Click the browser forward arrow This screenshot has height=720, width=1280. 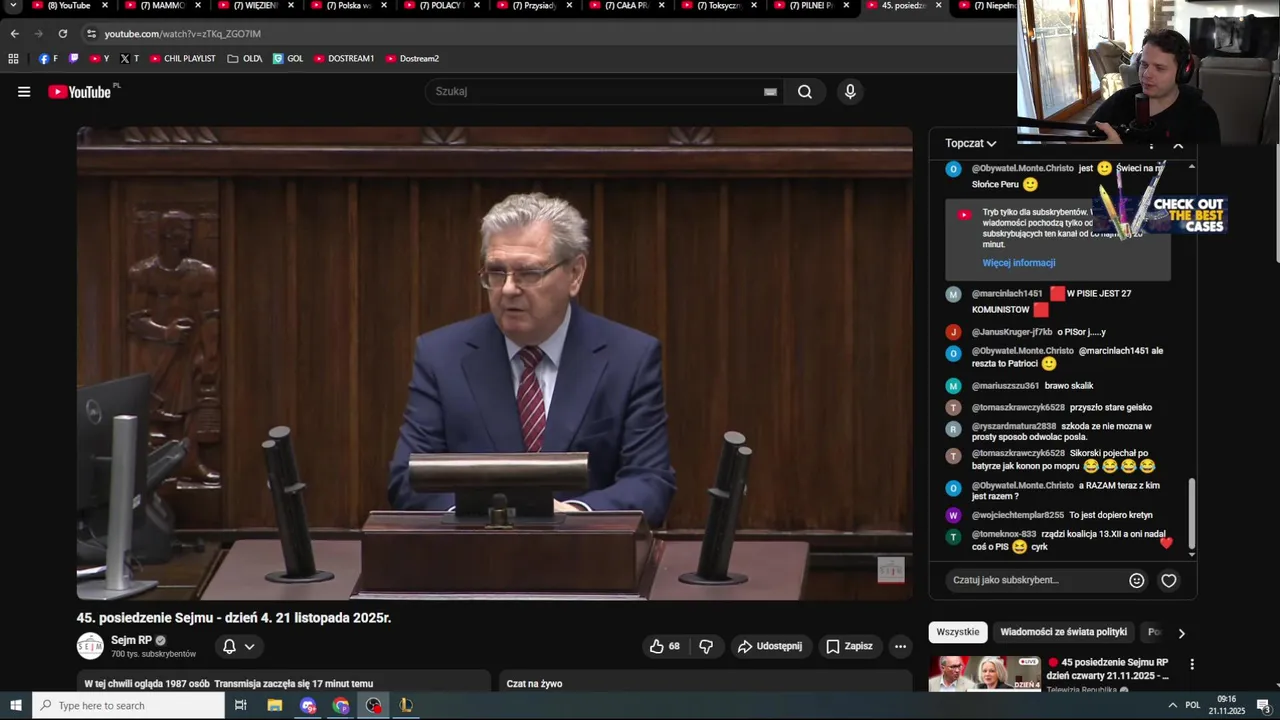point(38,33)
